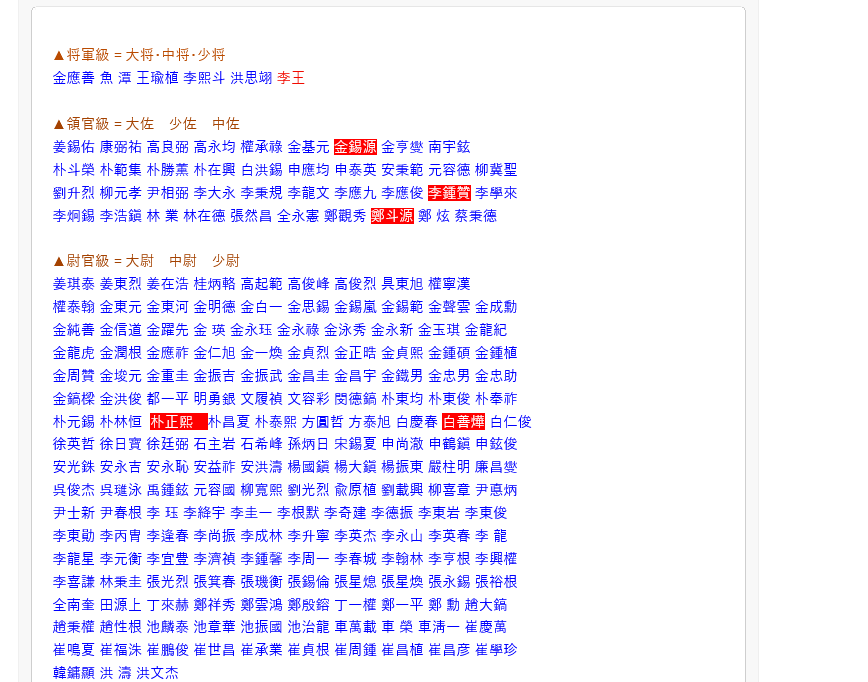Open the red 李王 link
Viewport: 868px width, 682px height.
(x=291, y=78)
